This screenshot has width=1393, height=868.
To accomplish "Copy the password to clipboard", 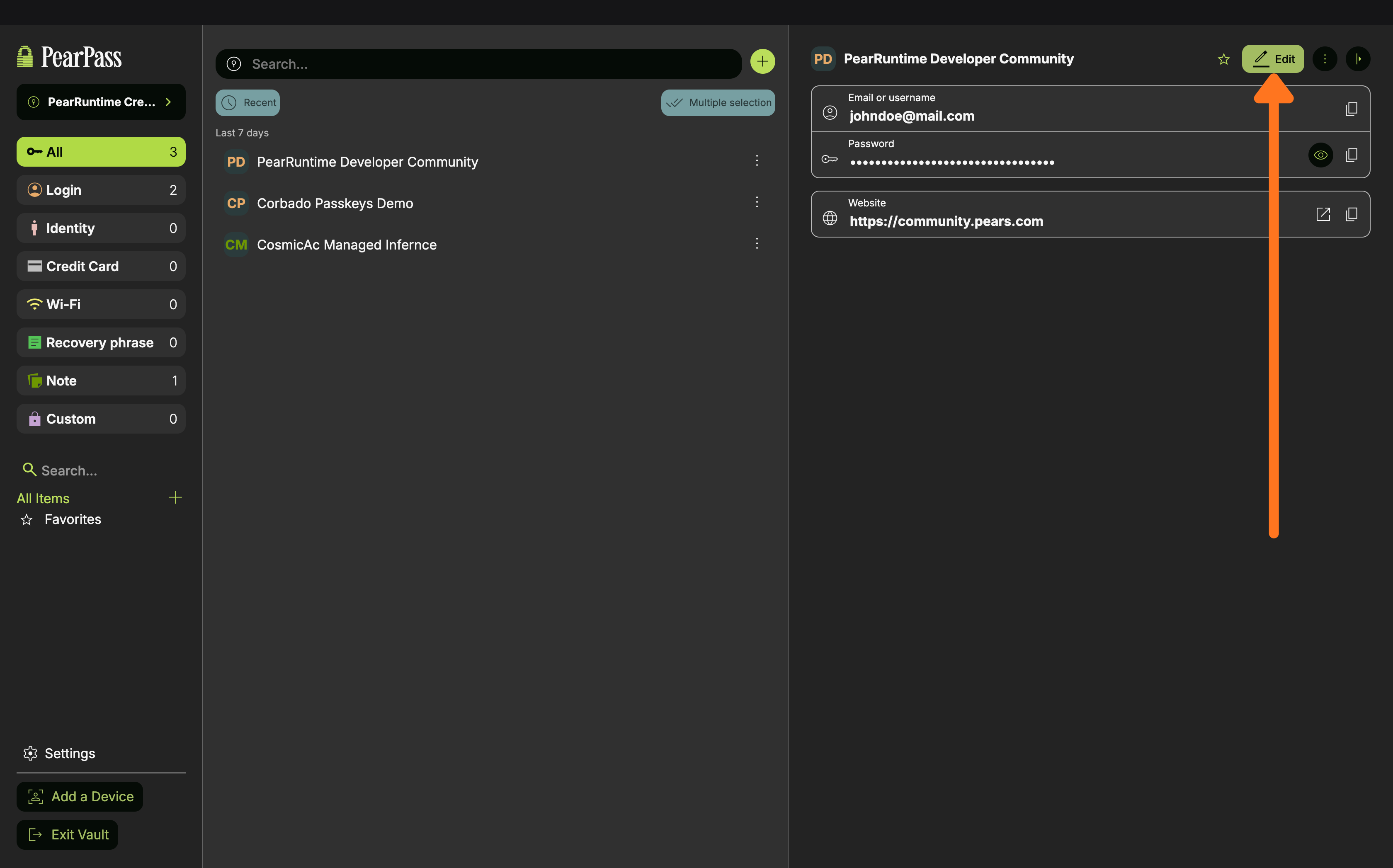I will (1351, 155).
